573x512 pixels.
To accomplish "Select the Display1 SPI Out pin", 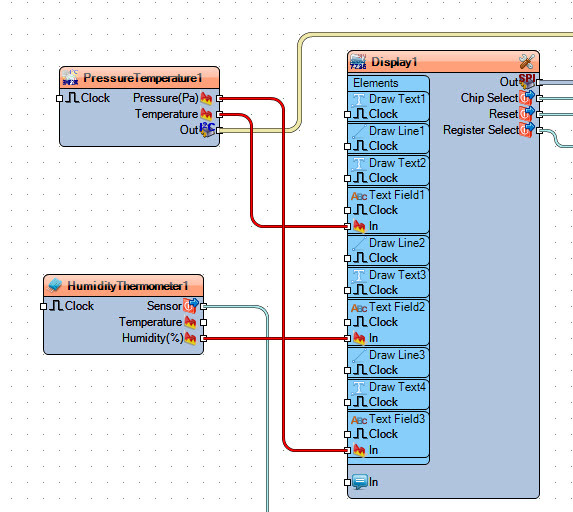I will [x=539, y=82].
